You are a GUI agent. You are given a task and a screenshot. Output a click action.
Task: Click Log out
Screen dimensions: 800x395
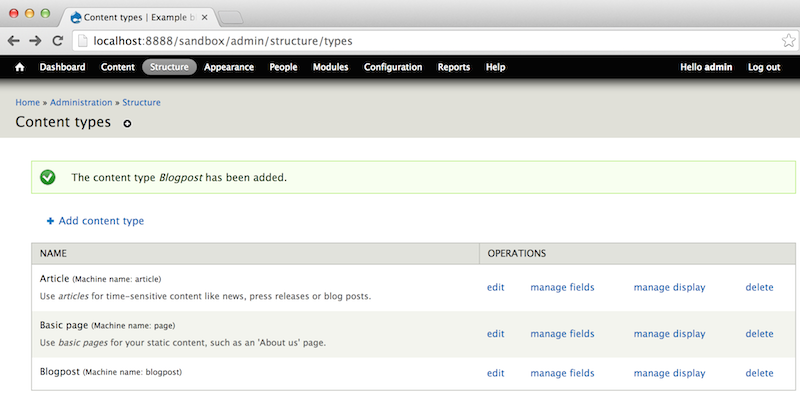click(764, 67)
